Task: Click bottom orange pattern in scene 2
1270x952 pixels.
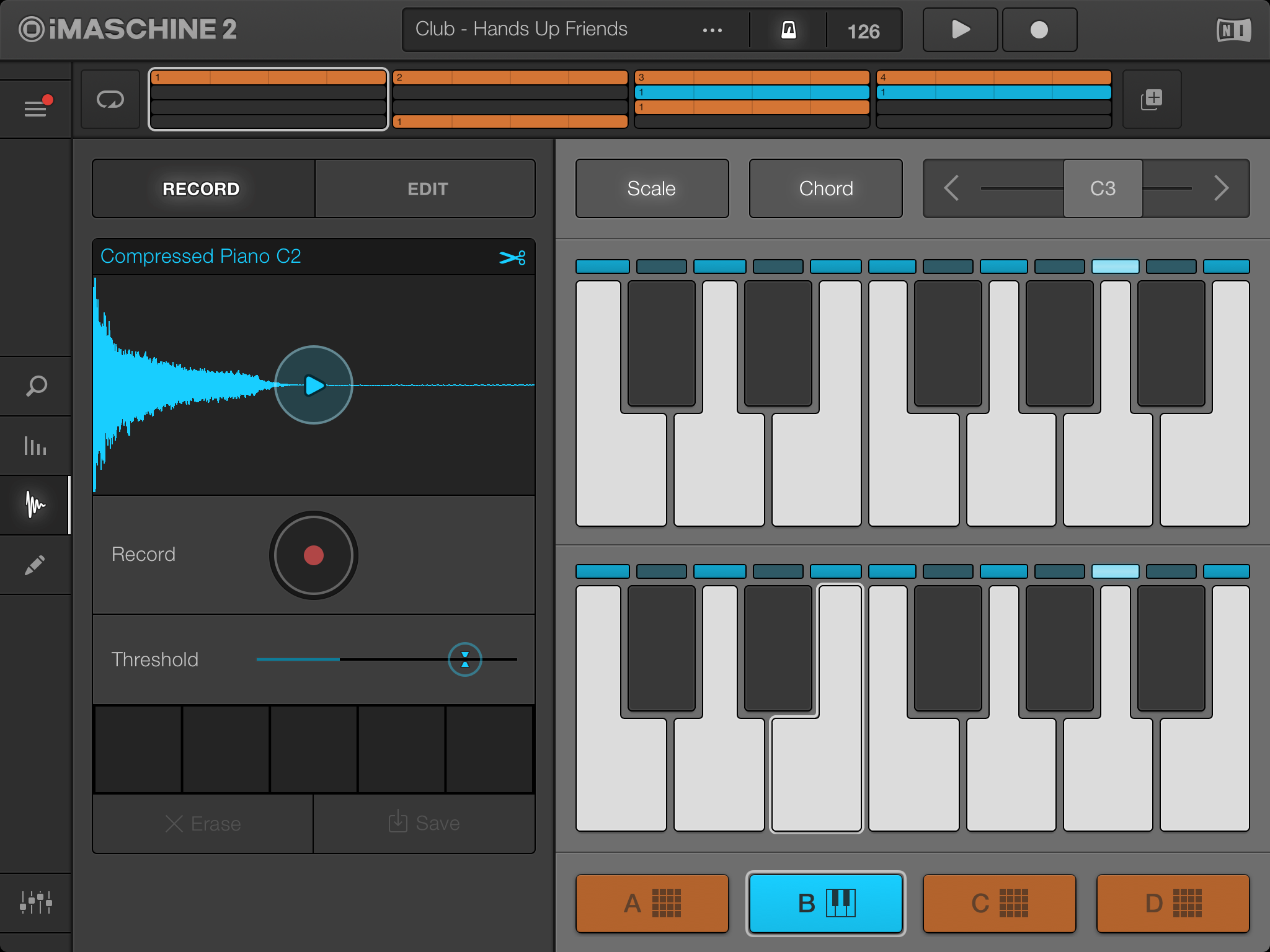Action: [510, 121]
